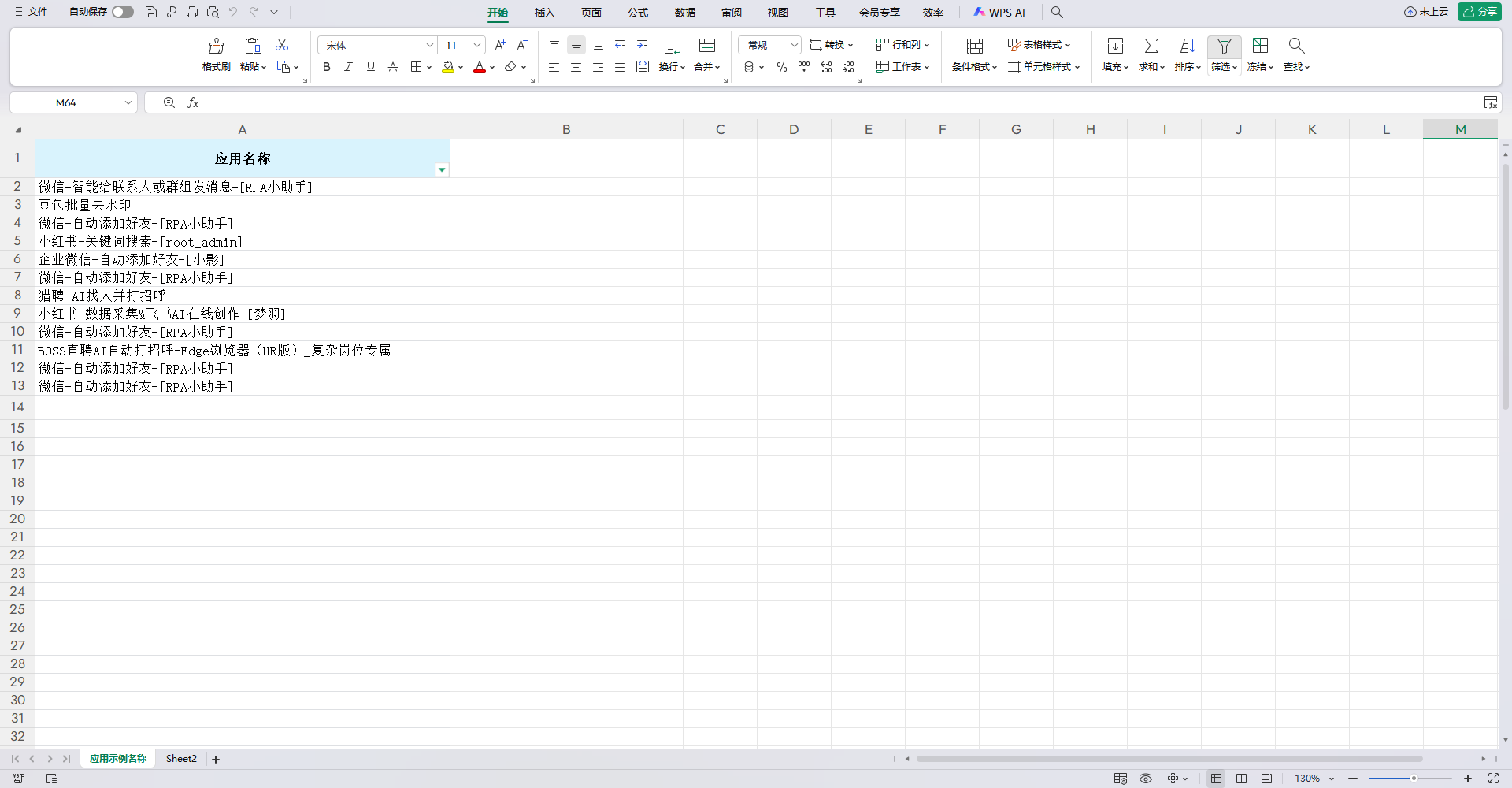Apply percent style to cell

click(782, 67)
